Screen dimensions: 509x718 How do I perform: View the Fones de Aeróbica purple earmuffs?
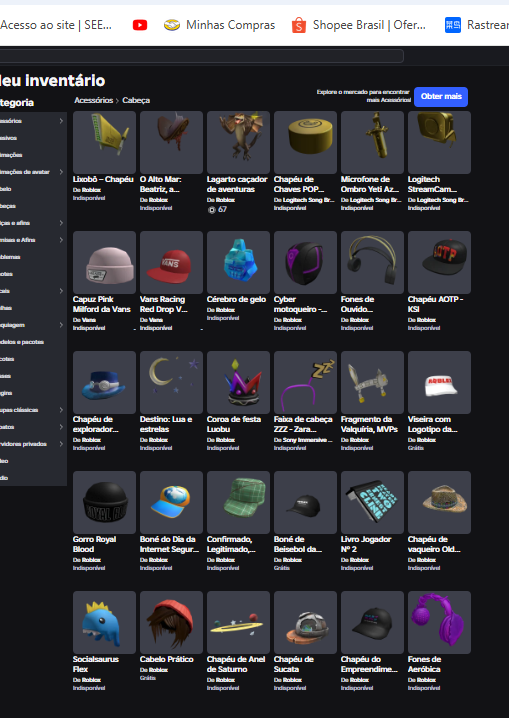pos(439,622)
